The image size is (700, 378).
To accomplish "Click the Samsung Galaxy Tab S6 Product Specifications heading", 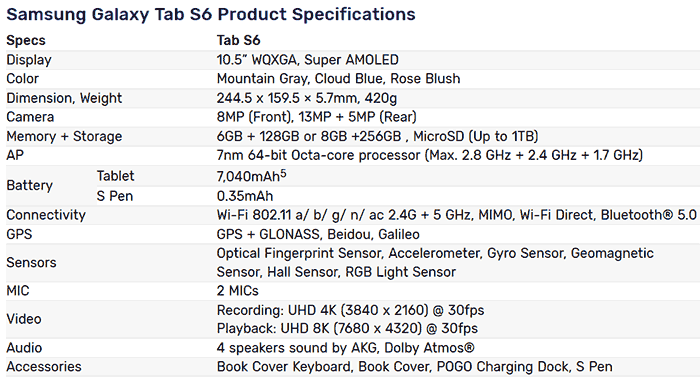I will (x=211, y=15).
